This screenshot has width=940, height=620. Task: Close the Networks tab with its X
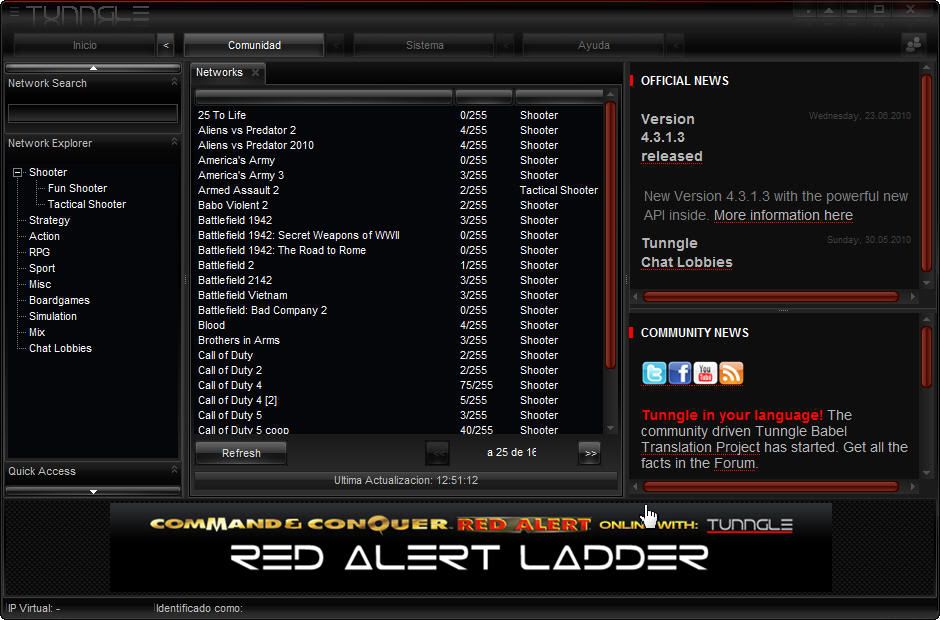[256, 73]
